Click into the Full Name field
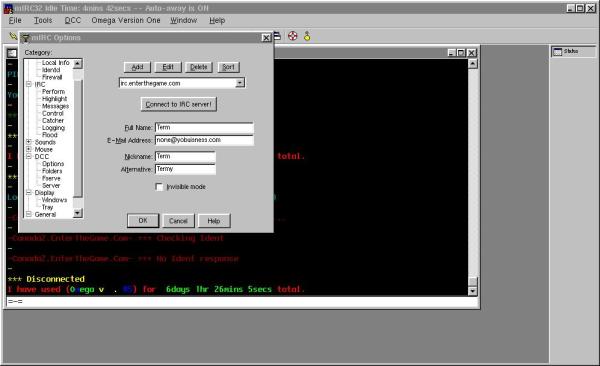Screen dimensions: 600x366 point(204,127)
